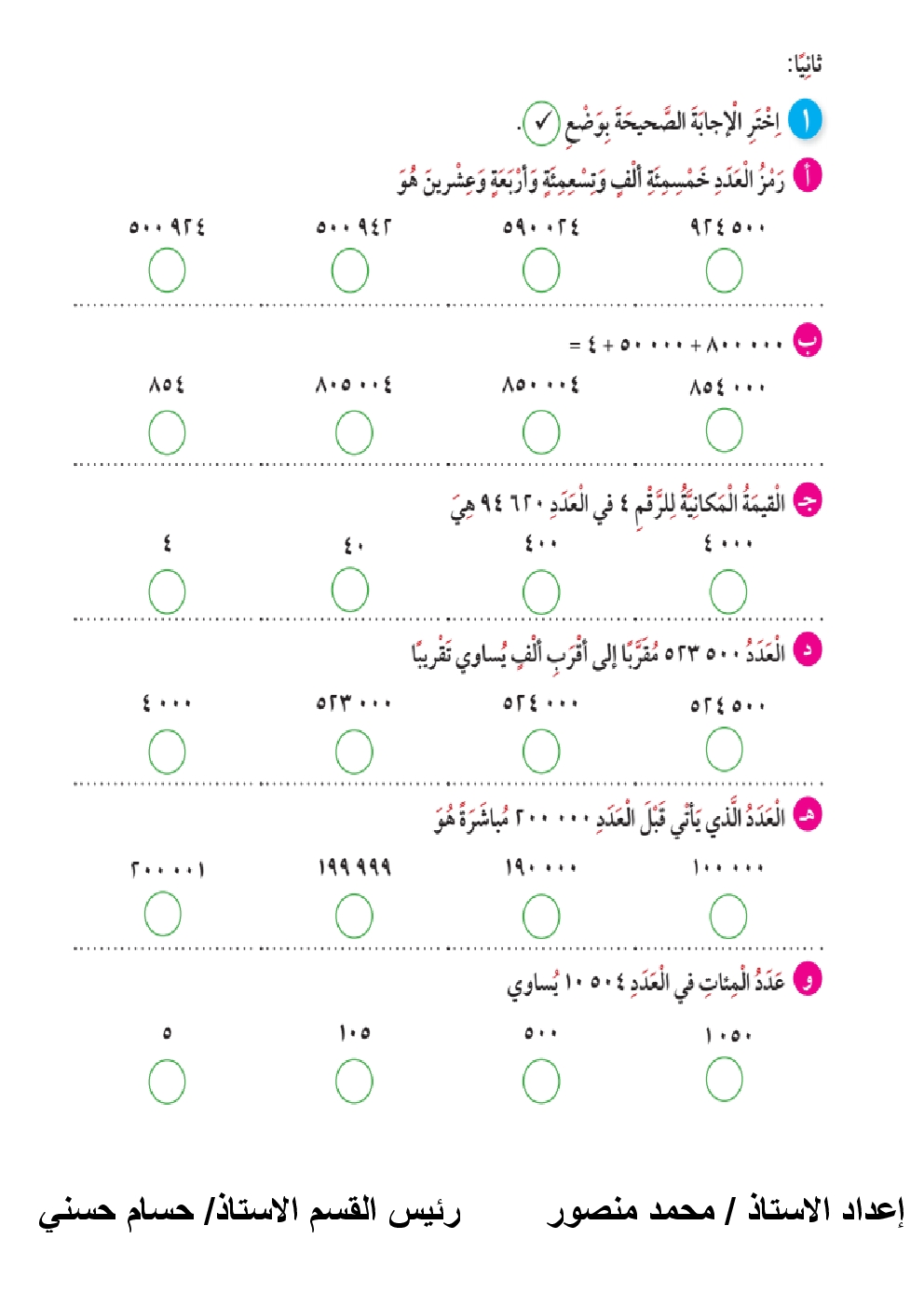This screenshot has width=924, height=1307.
Task: Click the blue number 1 question badge
Action: click(x=805, y=121)
